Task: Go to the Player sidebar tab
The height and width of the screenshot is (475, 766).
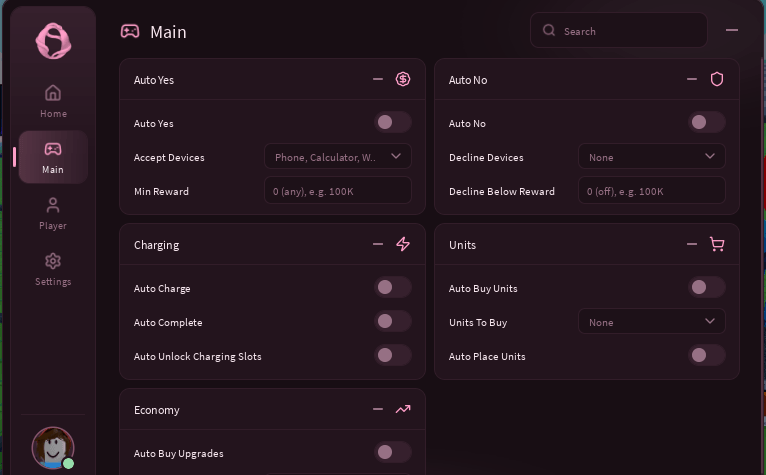Action: pos(53,213)
